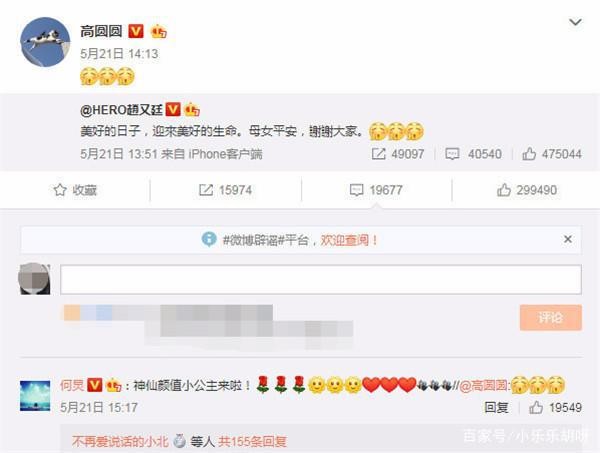Open the 19677 comments tab
Screen dimensions: 600x453
tap(376, 190)
